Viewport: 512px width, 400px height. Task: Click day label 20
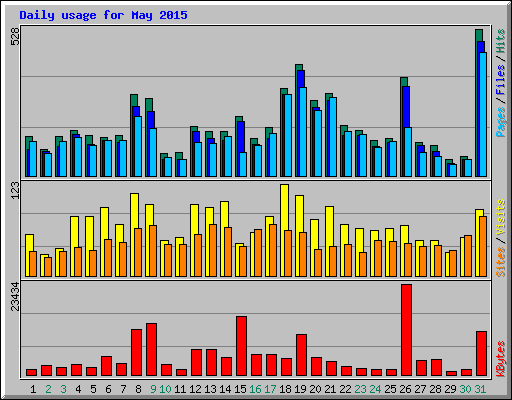(x=315, y=389)
